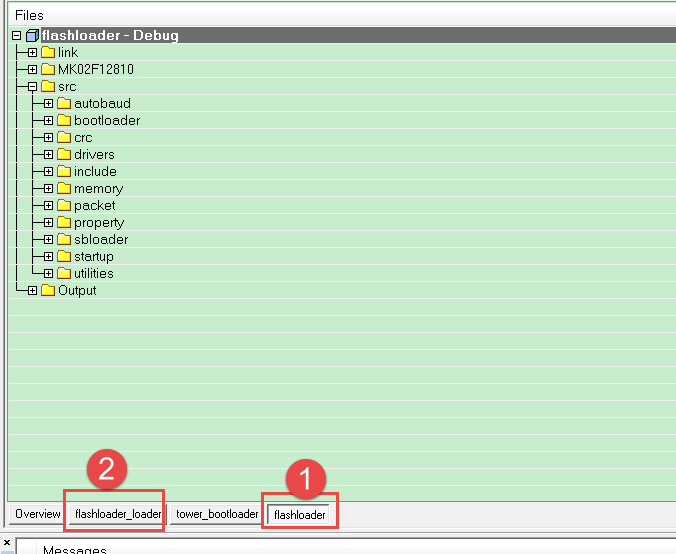Select the link tree label
Screen dimensions: 676x554
pos(68,53)
